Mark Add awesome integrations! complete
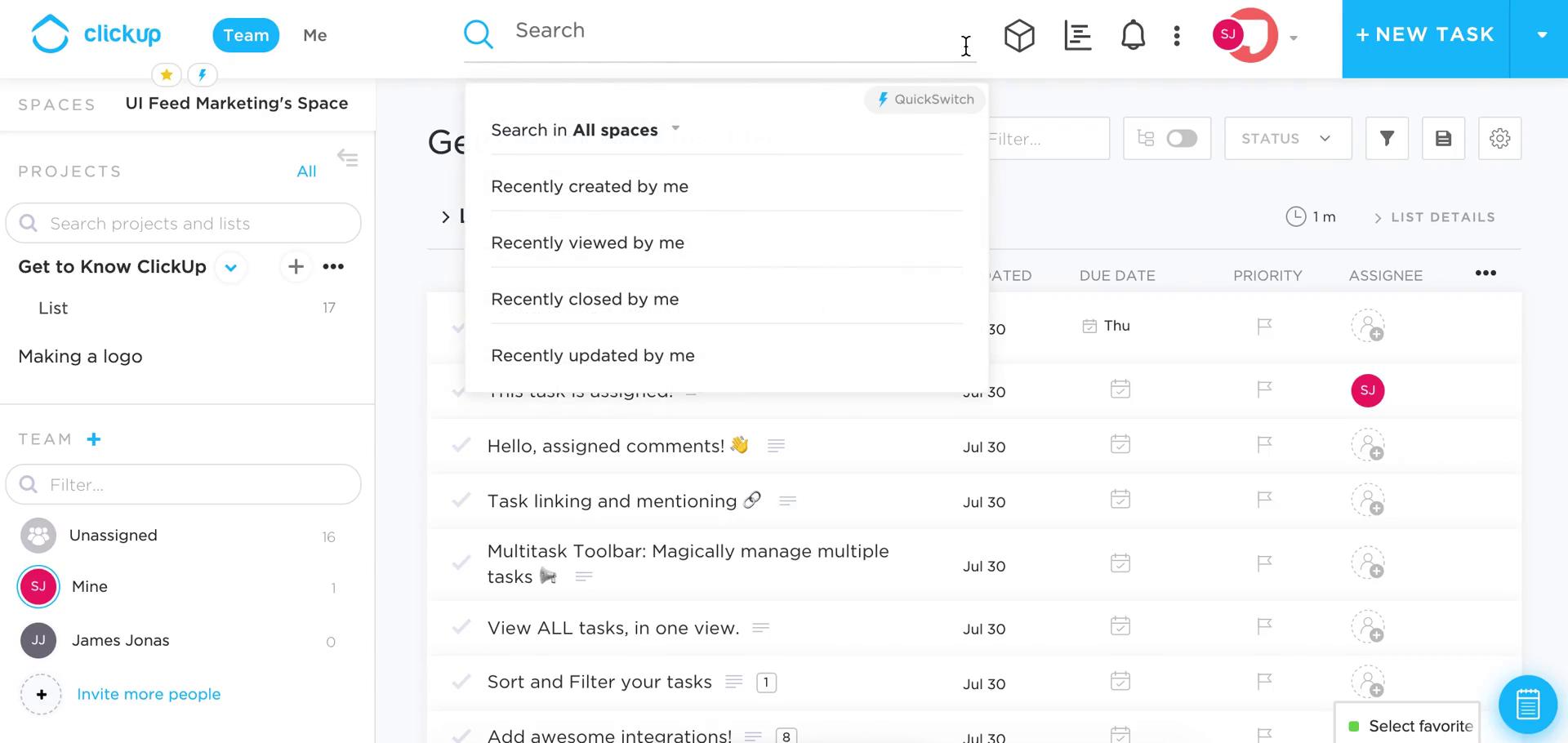Screen dimensions: 1568x743 [461, 735]
